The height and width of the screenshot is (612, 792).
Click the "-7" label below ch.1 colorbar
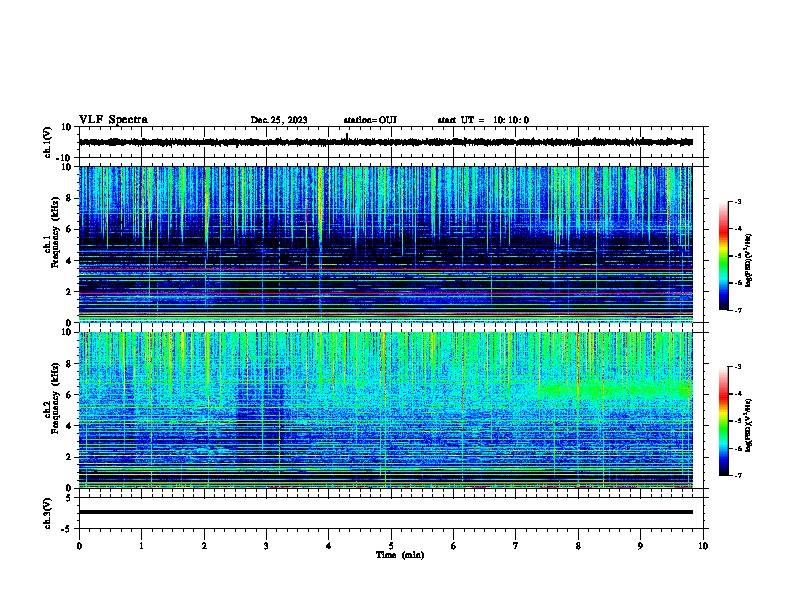(x=737, y=310)
